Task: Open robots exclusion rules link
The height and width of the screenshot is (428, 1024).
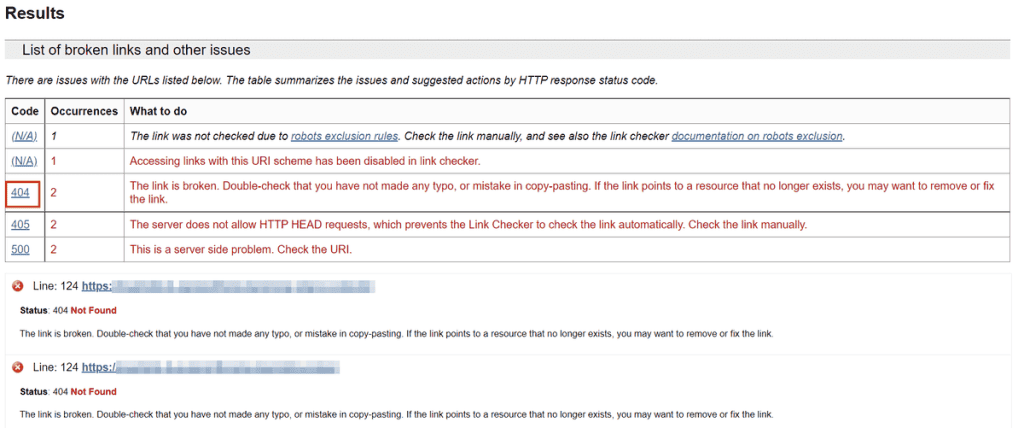Action: point(344,137)
